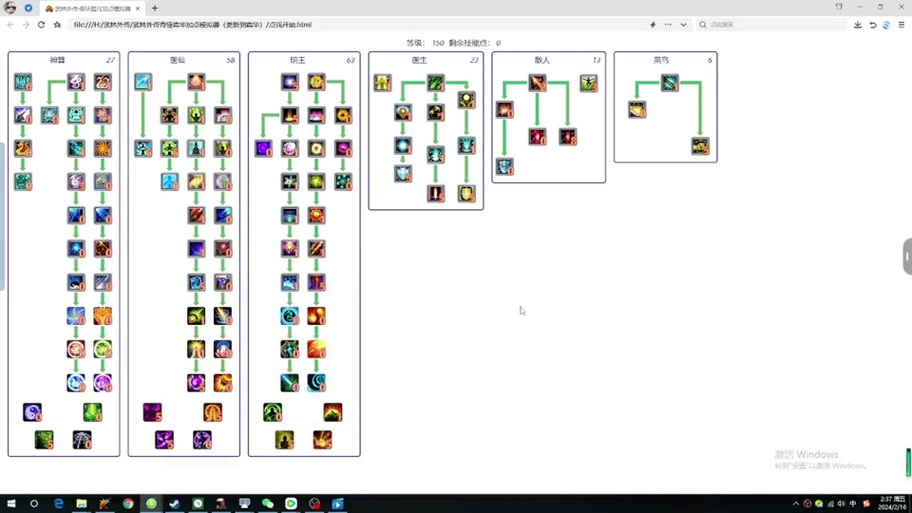Click the spider web skill in 神兽 panel
The height and width of the screenshot is (513, 912).
[82, 440]
